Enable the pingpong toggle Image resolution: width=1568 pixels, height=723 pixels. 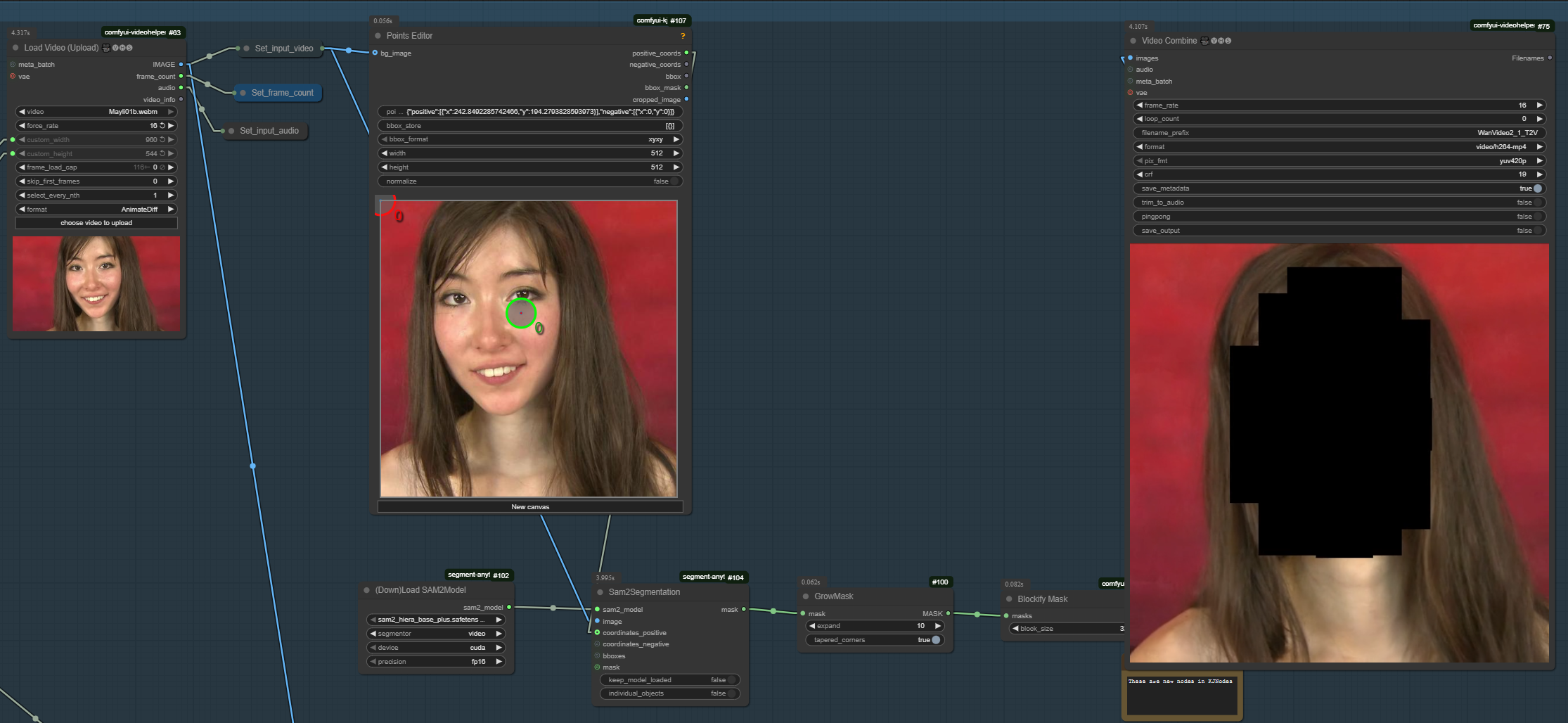(x=1537, y=217)
